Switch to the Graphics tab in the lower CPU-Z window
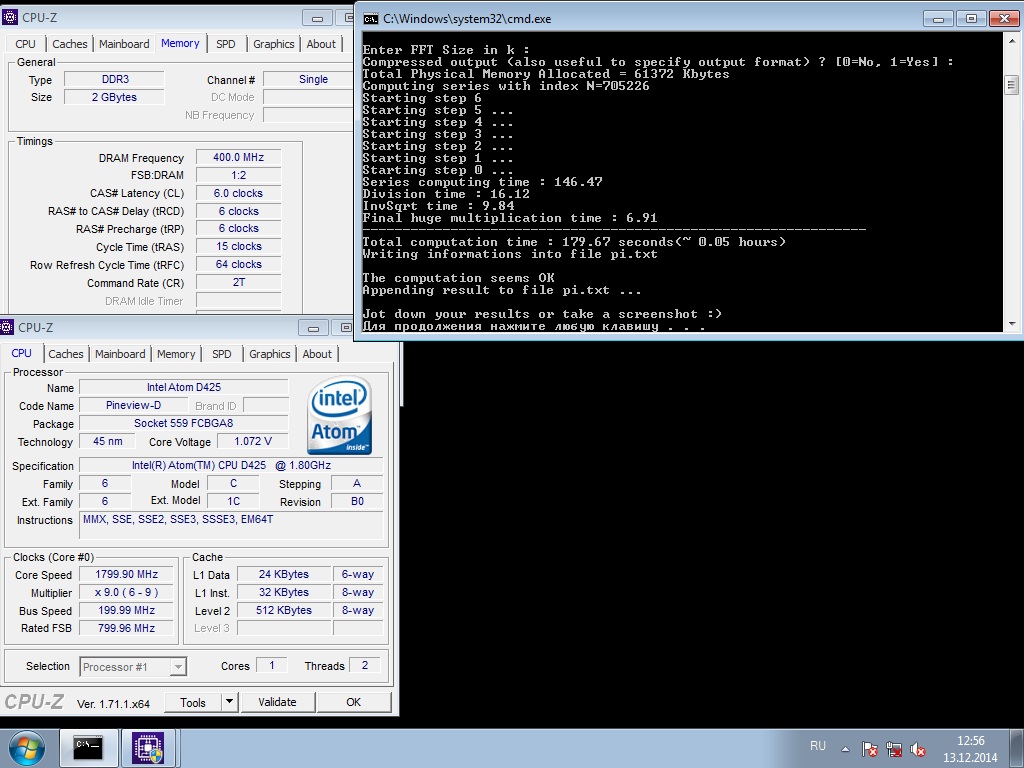The height and width of the screenshot is (768, 1024). pos(269,354)
